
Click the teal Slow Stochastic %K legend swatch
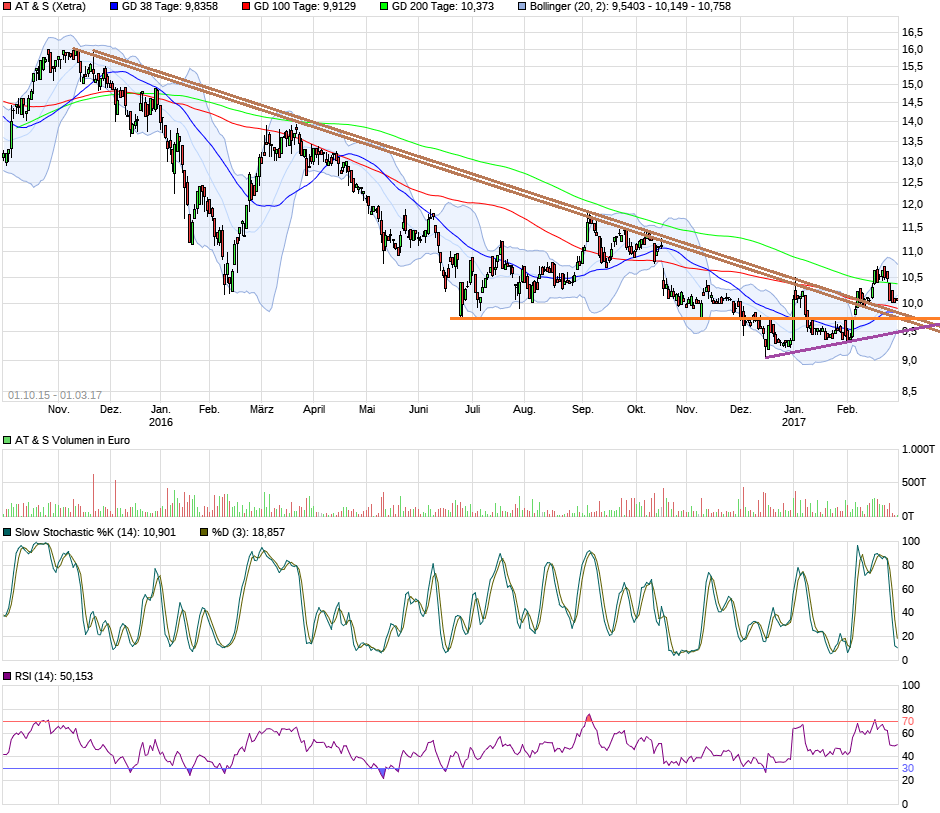click(x=7, y=532)
